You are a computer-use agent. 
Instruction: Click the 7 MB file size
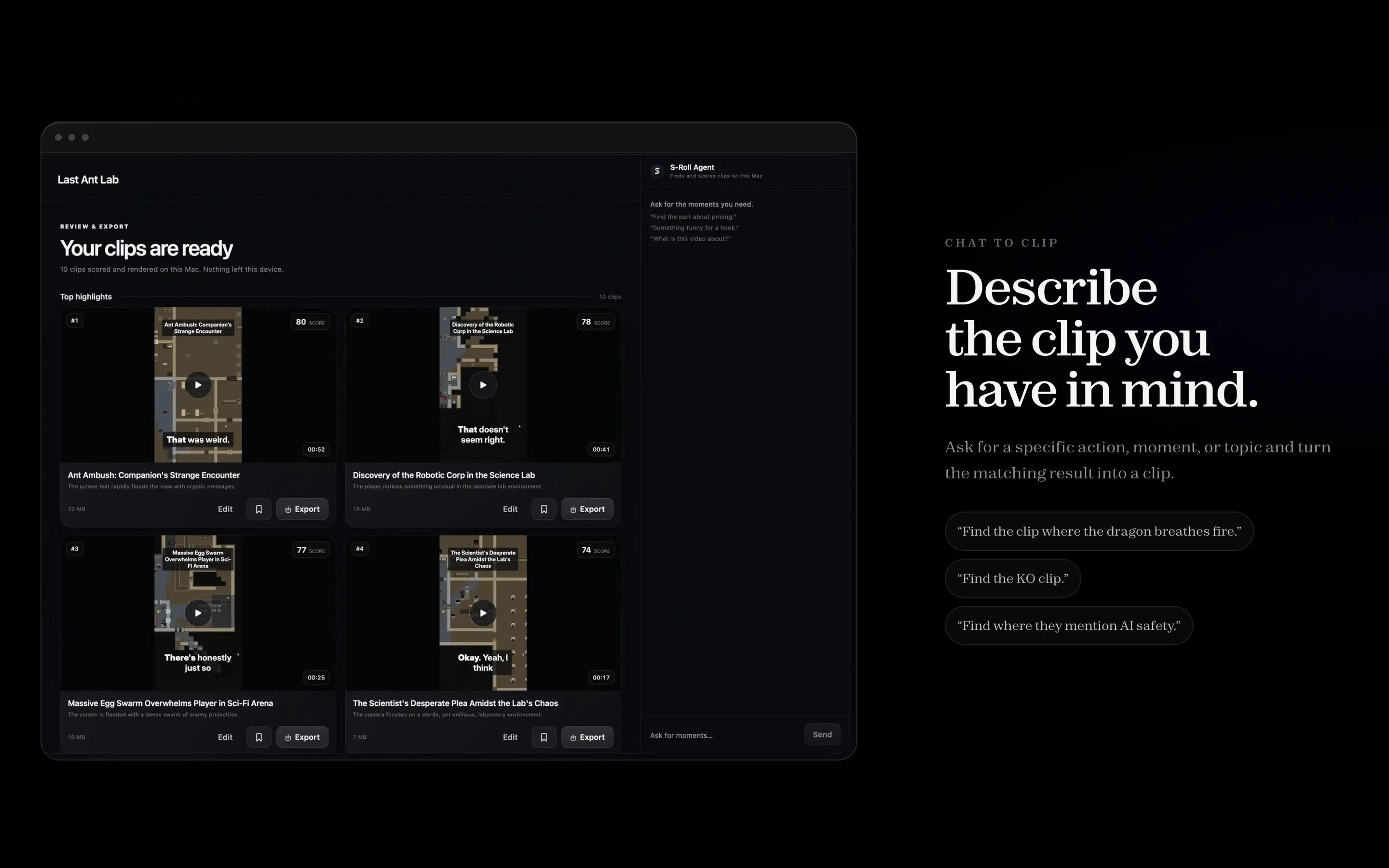pos(359,737)
